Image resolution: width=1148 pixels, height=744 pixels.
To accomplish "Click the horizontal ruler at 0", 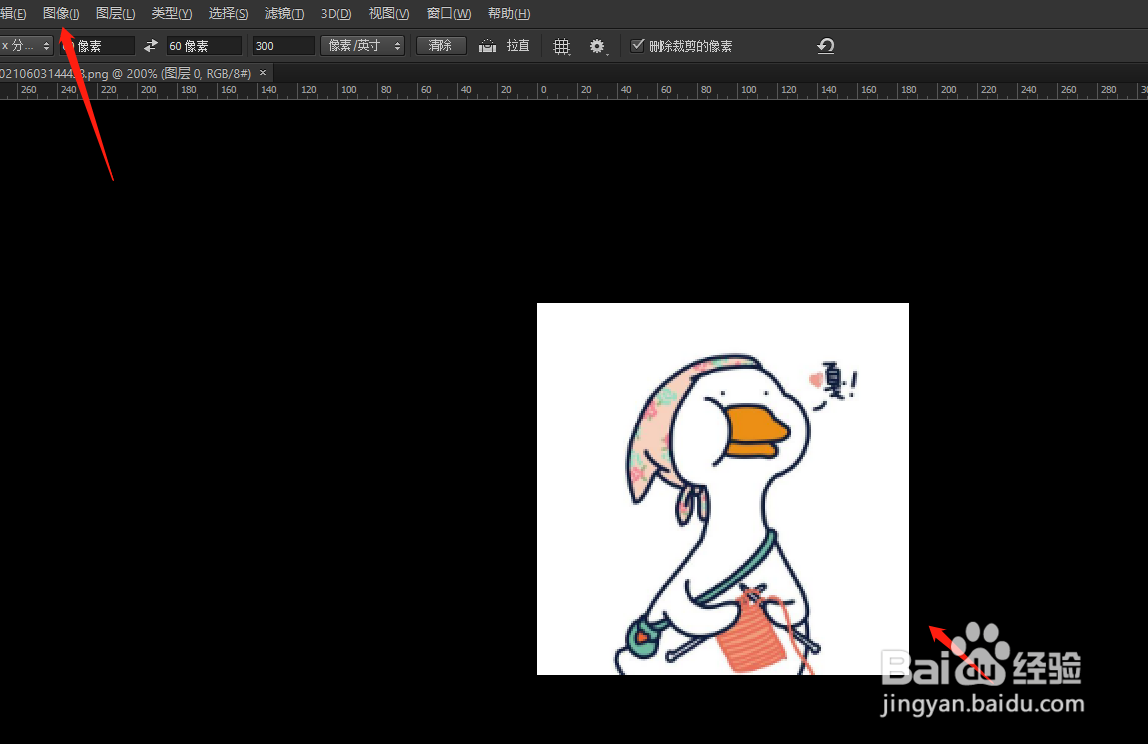I will click(543, 90).
